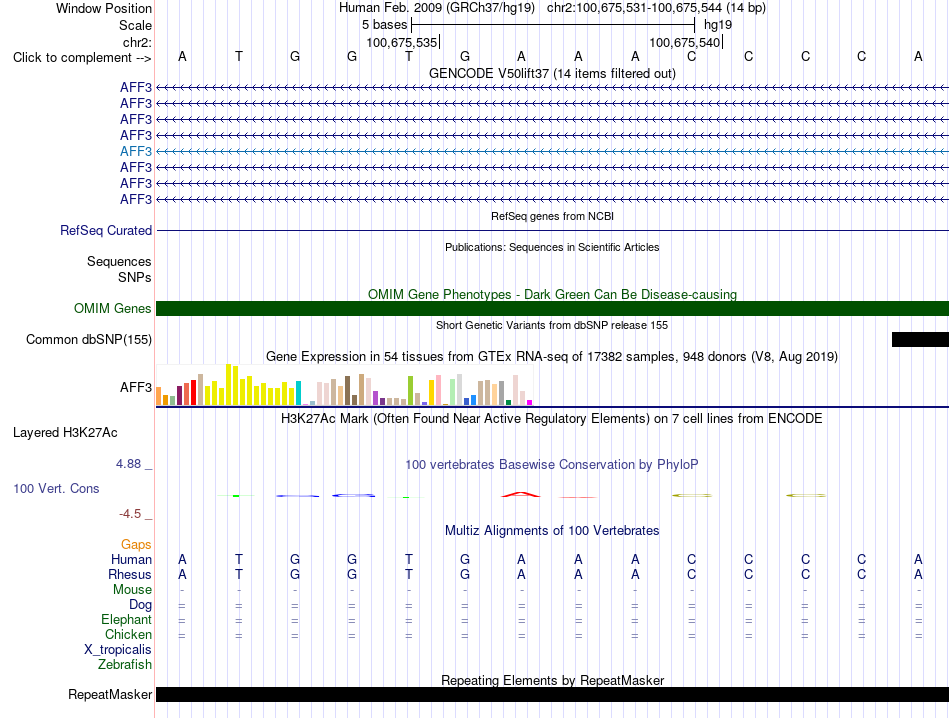Image resolution: width=950 pixels, height=718 pixels.
Task: Click the Window Position label
Action: coord(104,8)
